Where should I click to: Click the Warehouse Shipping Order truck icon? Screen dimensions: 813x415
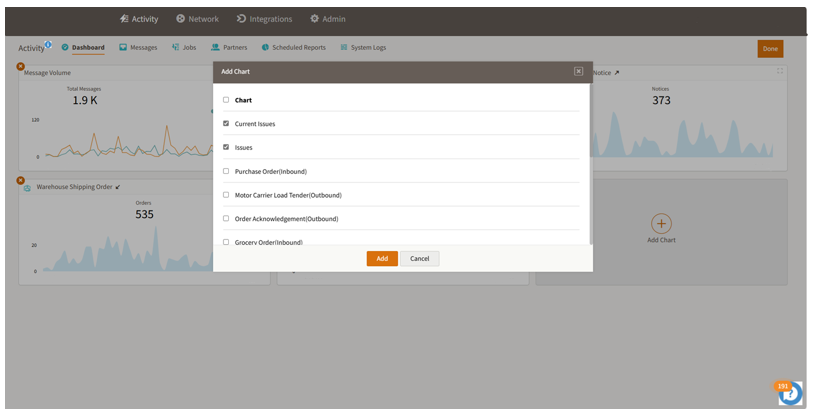click(27, 188)
